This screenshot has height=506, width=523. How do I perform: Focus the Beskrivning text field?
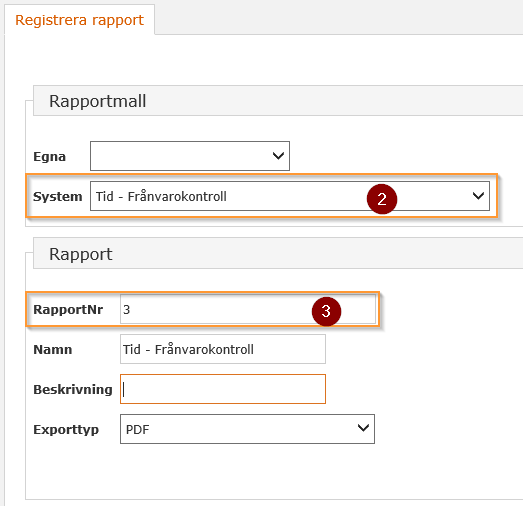click(223, 389)
